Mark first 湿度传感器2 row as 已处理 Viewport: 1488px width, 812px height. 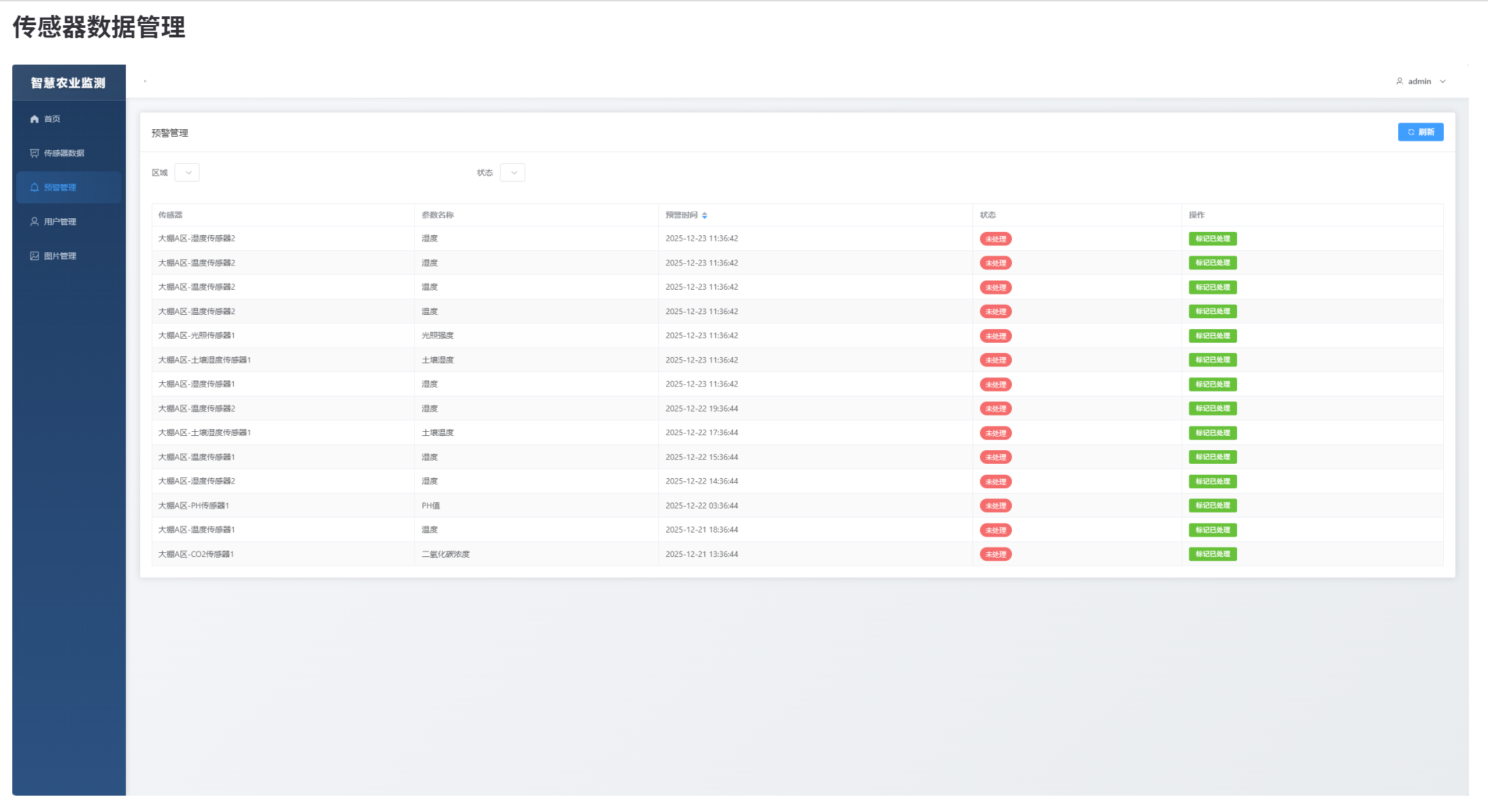click(1212, 239)
